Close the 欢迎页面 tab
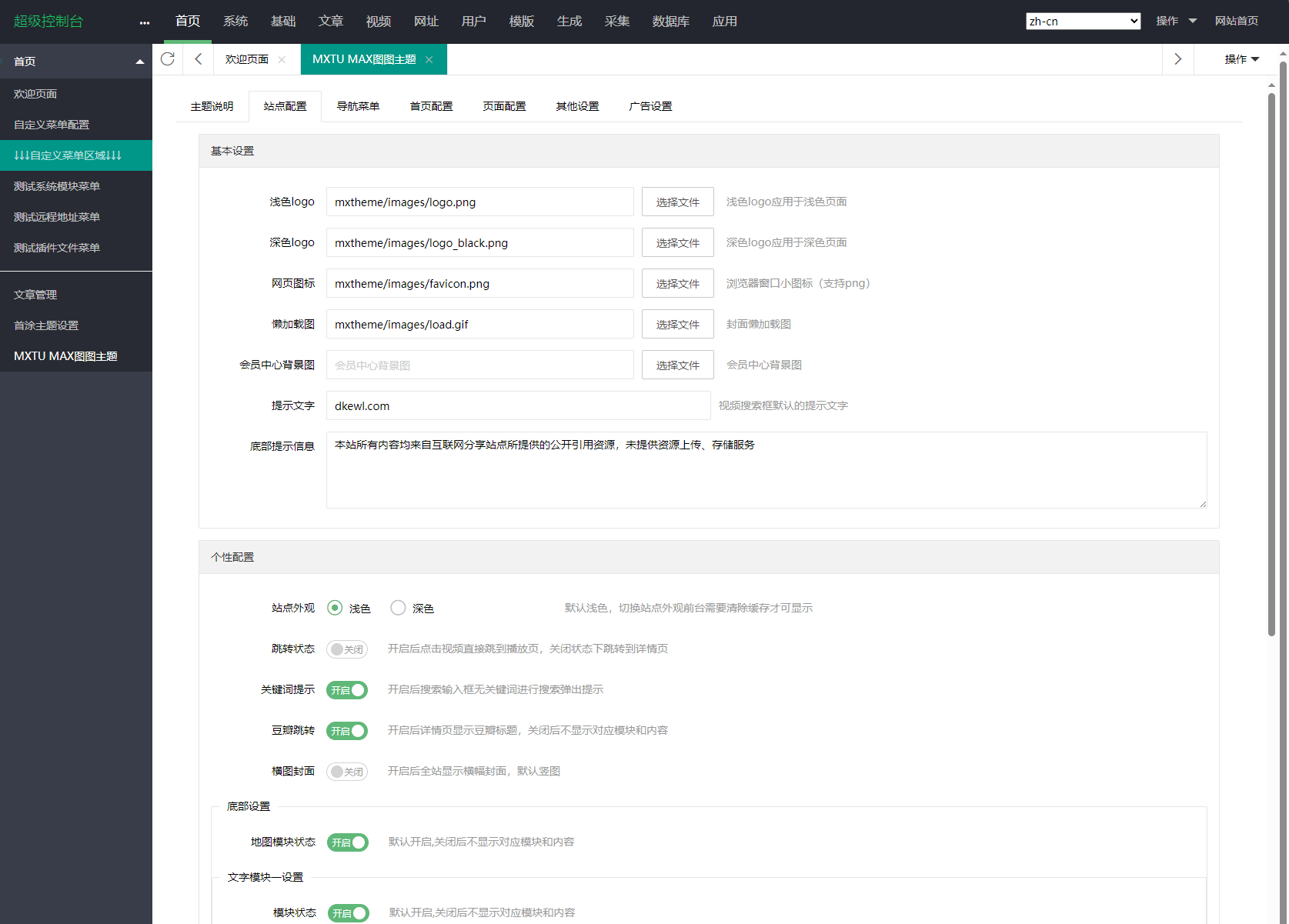The image size is (1289, 924). (x=282, y=58)
